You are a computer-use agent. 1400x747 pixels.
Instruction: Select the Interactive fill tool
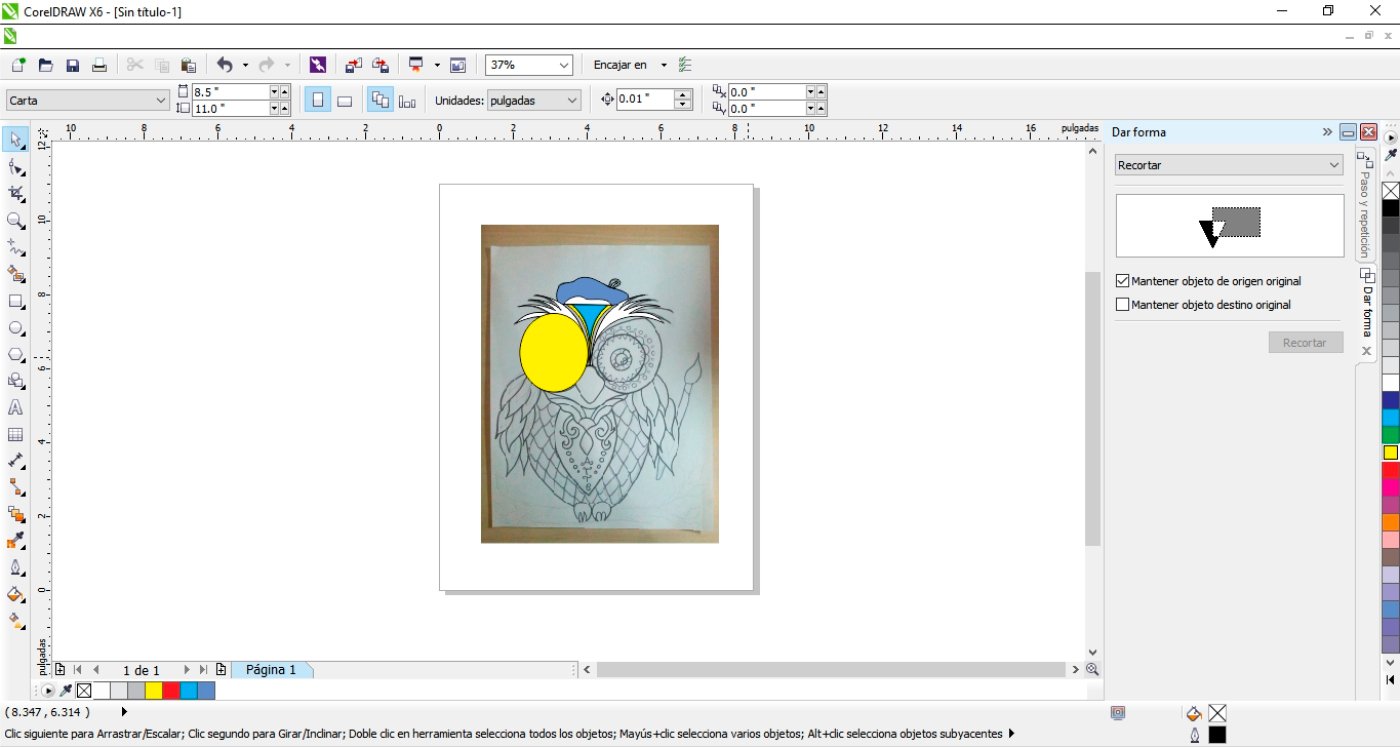[x=16, y=621]
